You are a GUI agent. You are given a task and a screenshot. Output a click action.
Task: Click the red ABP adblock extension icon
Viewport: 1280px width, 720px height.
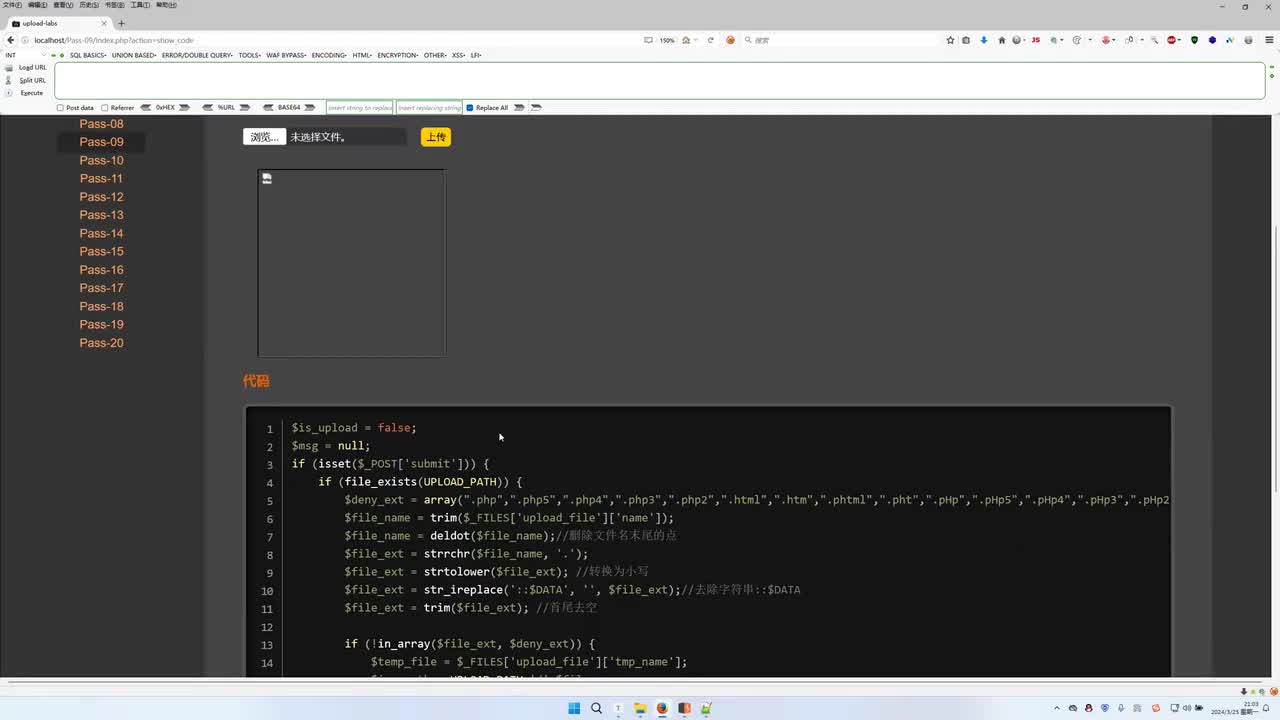coord(1172,40)
